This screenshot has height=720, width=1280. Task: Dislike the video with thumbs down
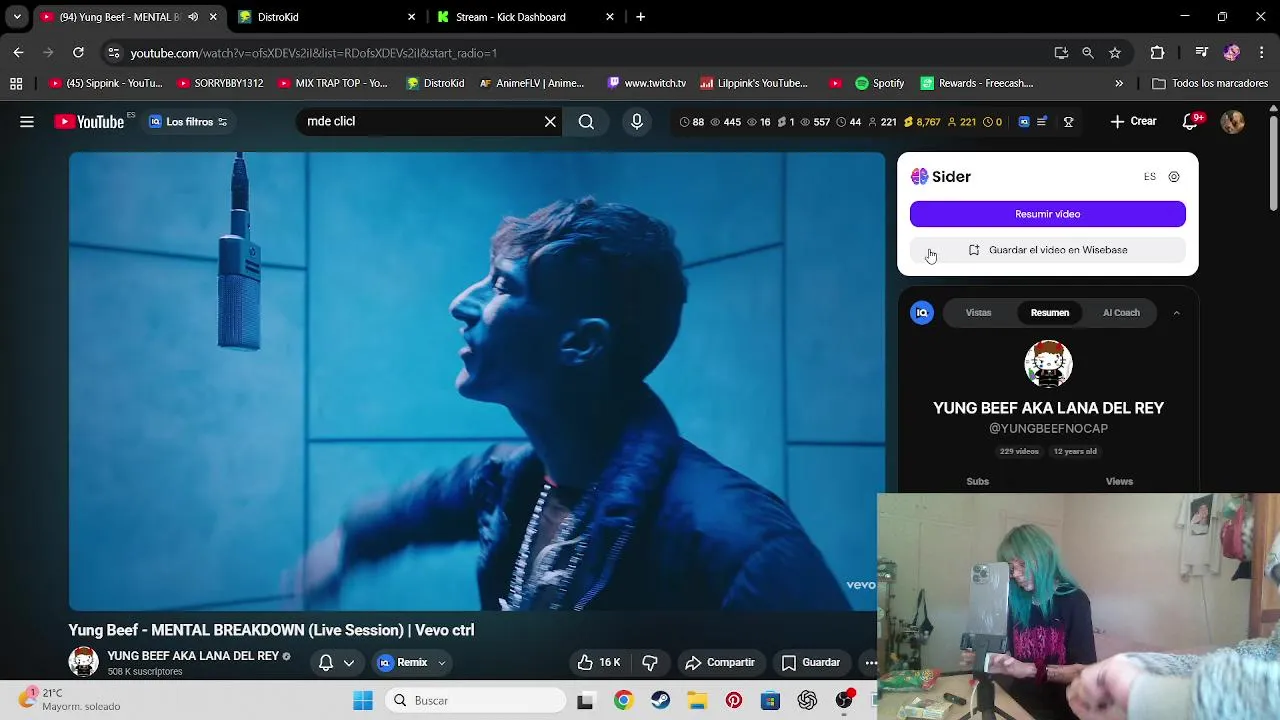point(650,662)
